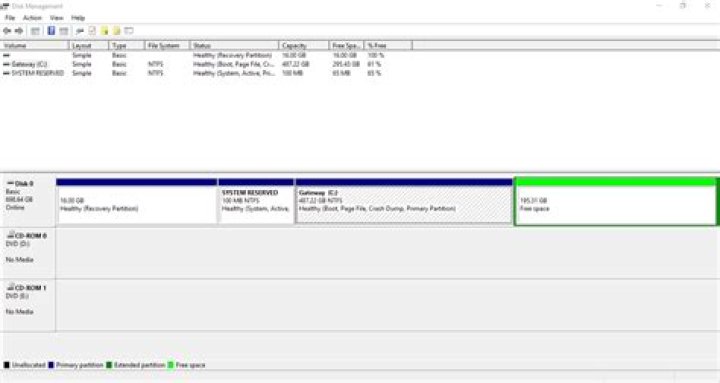
Task: Toggle the action pane toolbar icon
Action: (64, 31)
